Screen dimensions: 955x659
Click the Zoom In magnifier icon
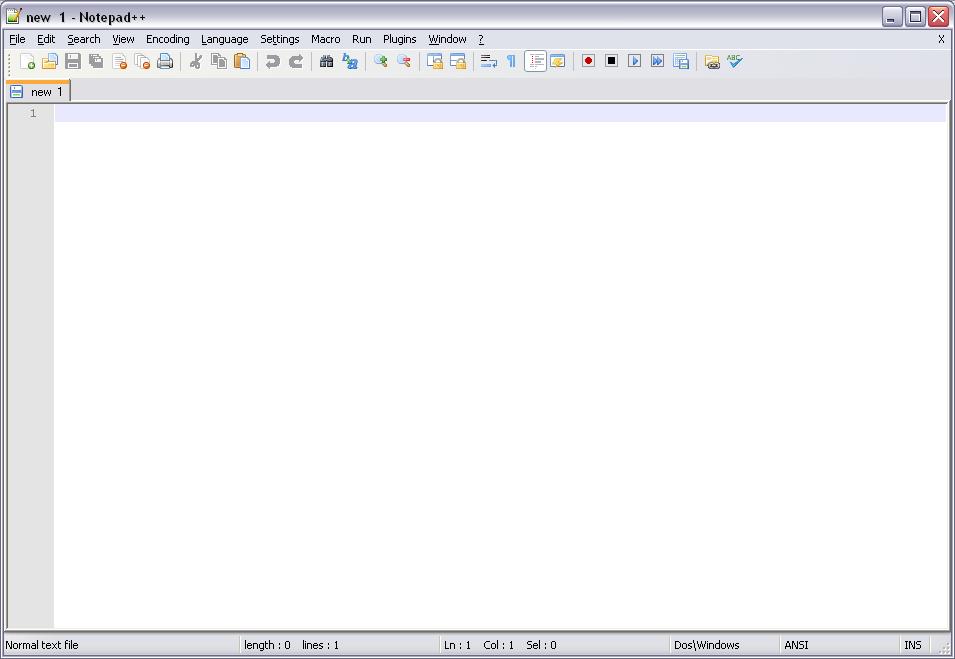pos(381,61)
